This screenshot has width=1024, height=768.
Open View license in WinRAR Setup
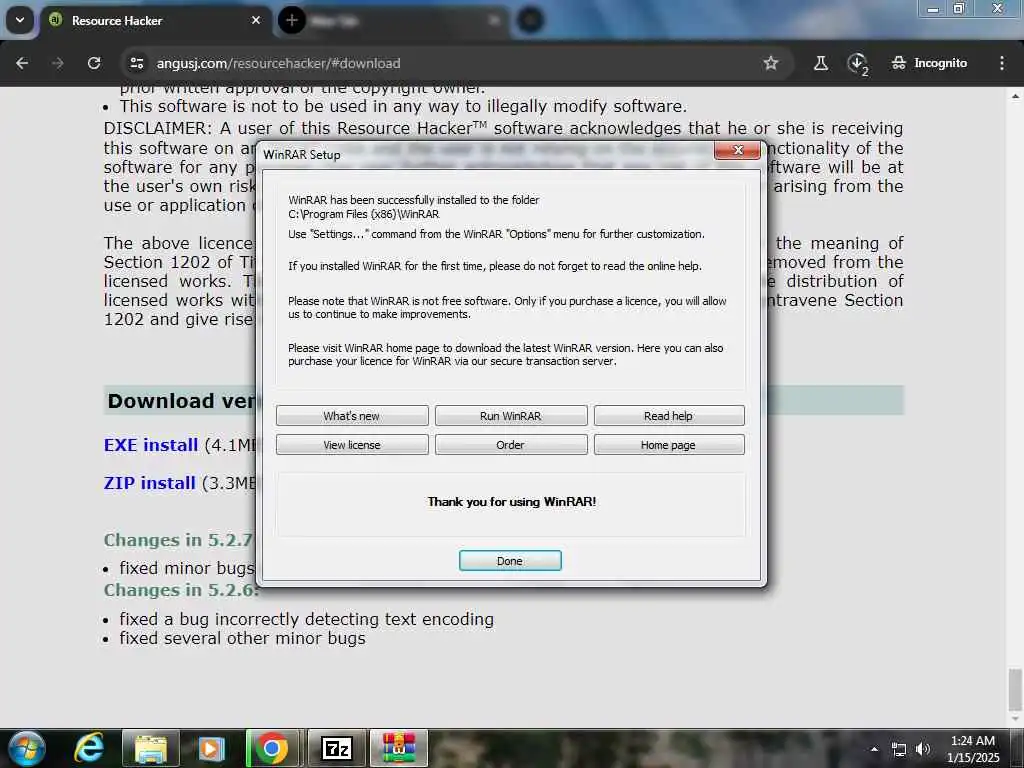(352, 445)
